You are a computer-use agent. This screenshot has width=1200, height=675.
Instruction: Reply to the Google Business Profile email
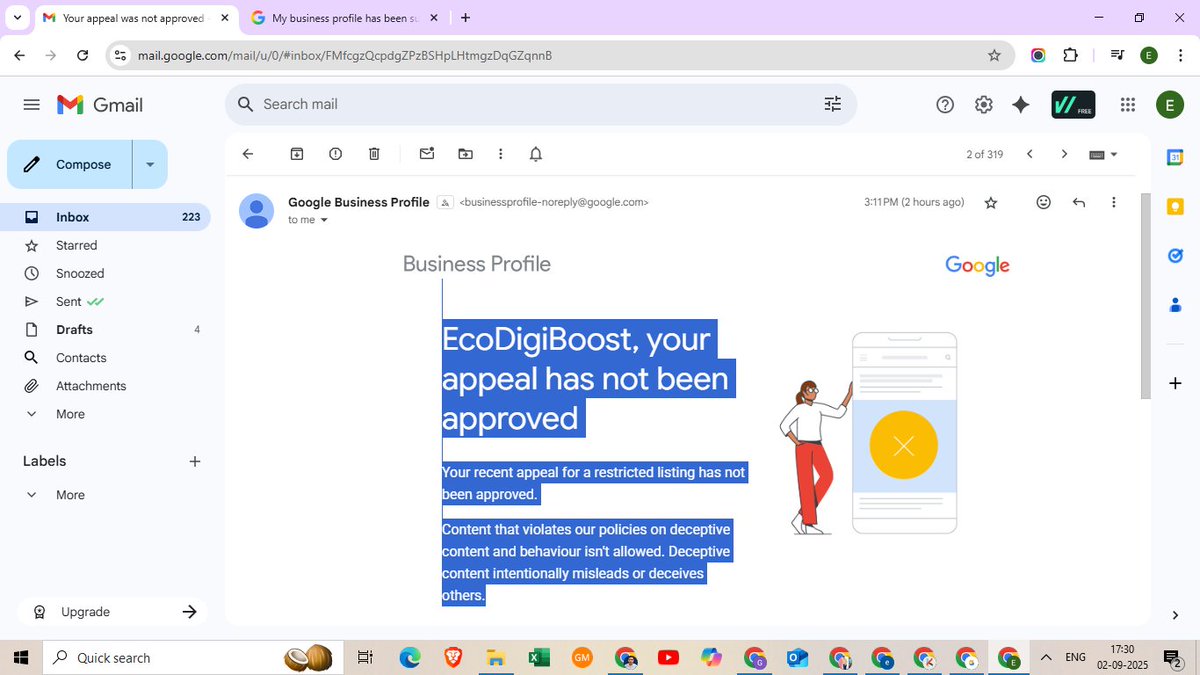[1079, 202]
